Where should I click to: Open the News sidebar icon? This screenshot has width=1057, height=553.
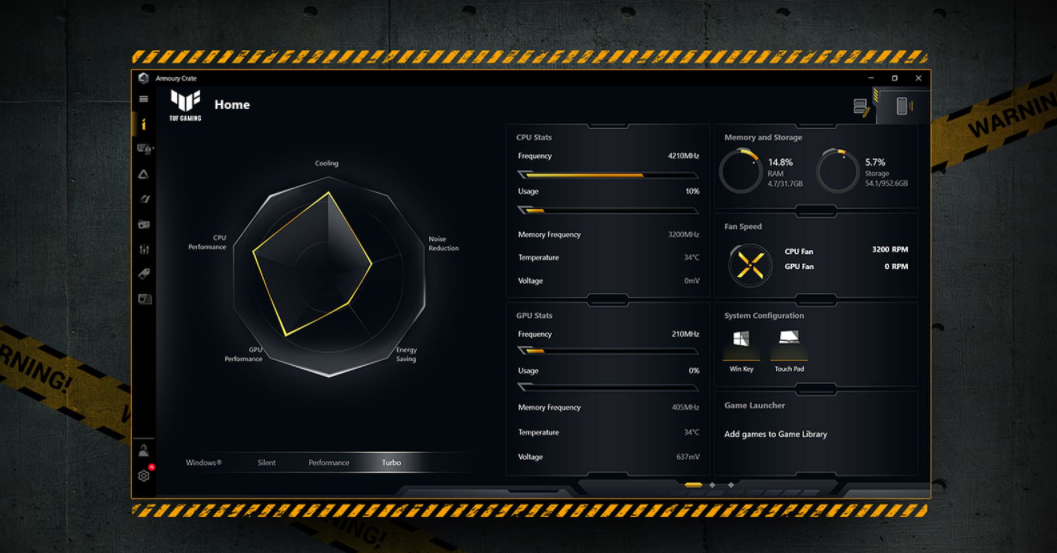point(144,299)
